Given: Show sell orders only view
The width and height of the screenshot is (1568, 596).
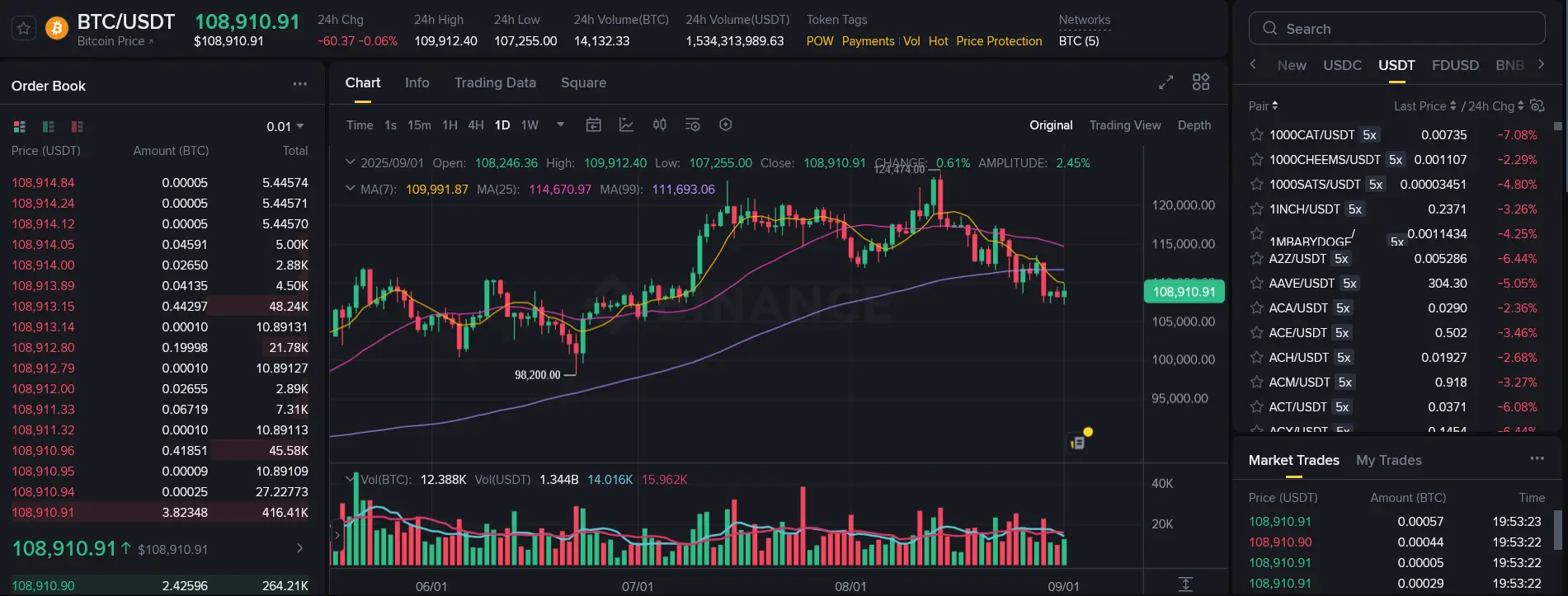Looking at the screenshot, I should coord(78,126).
